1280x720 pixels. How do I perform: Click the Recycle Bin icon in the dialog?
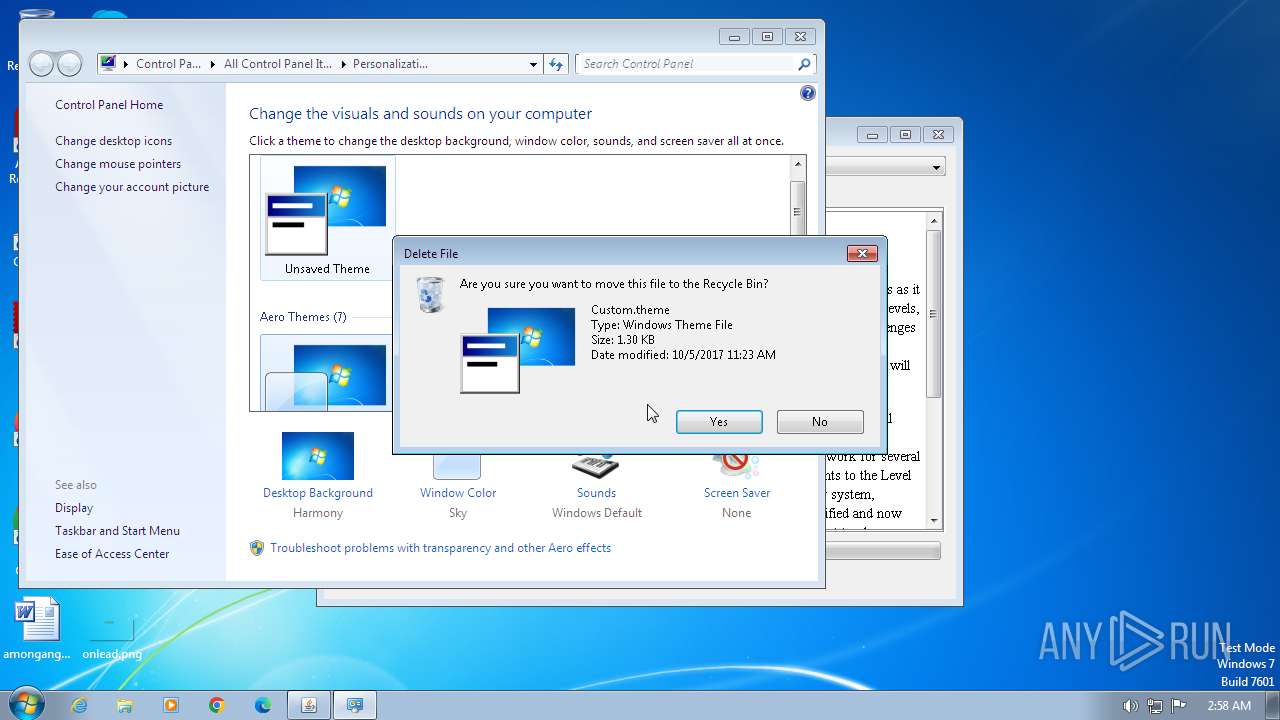(430, 295)
